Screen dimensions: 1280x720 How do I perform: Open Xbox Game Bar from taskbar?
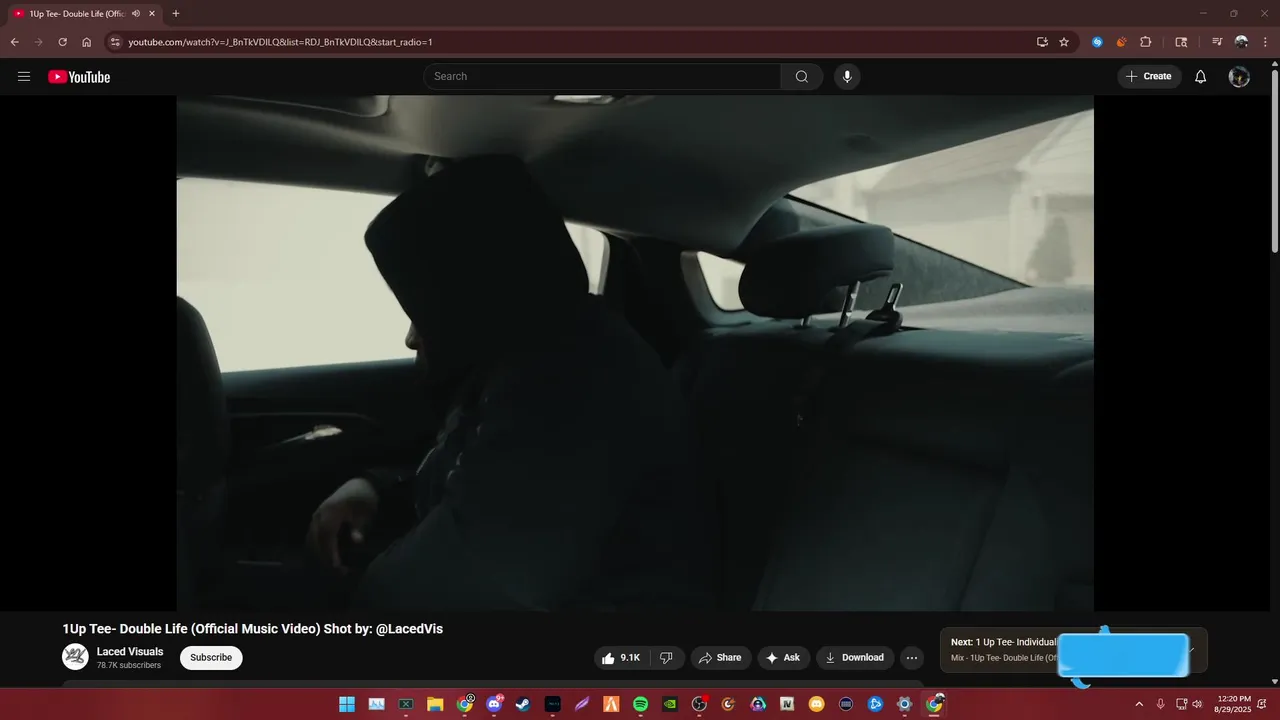(406, 704)
